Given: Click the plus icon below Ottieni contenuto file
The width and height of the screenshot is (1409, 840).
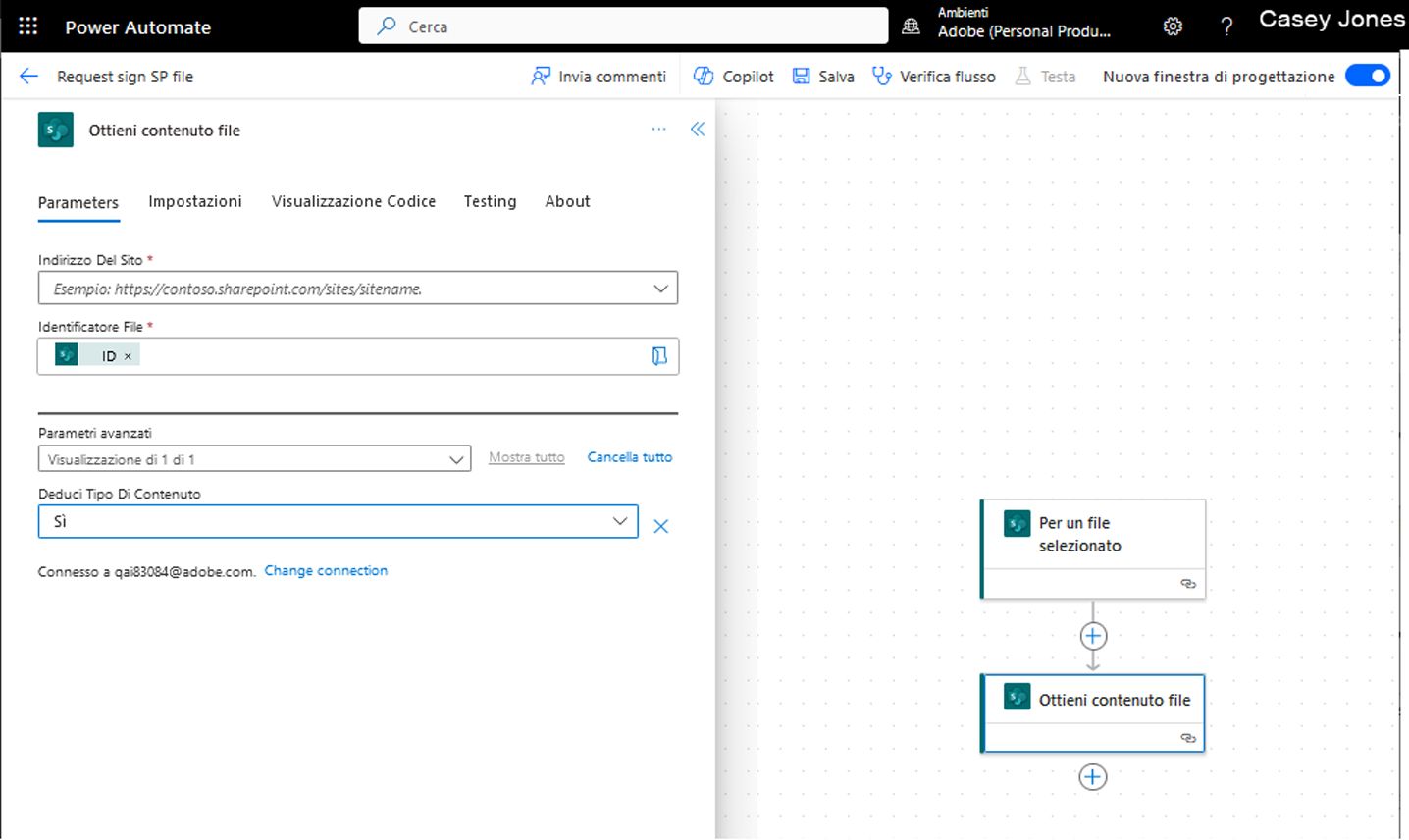Looking at the screenshot, I should tap(1092, 776).
